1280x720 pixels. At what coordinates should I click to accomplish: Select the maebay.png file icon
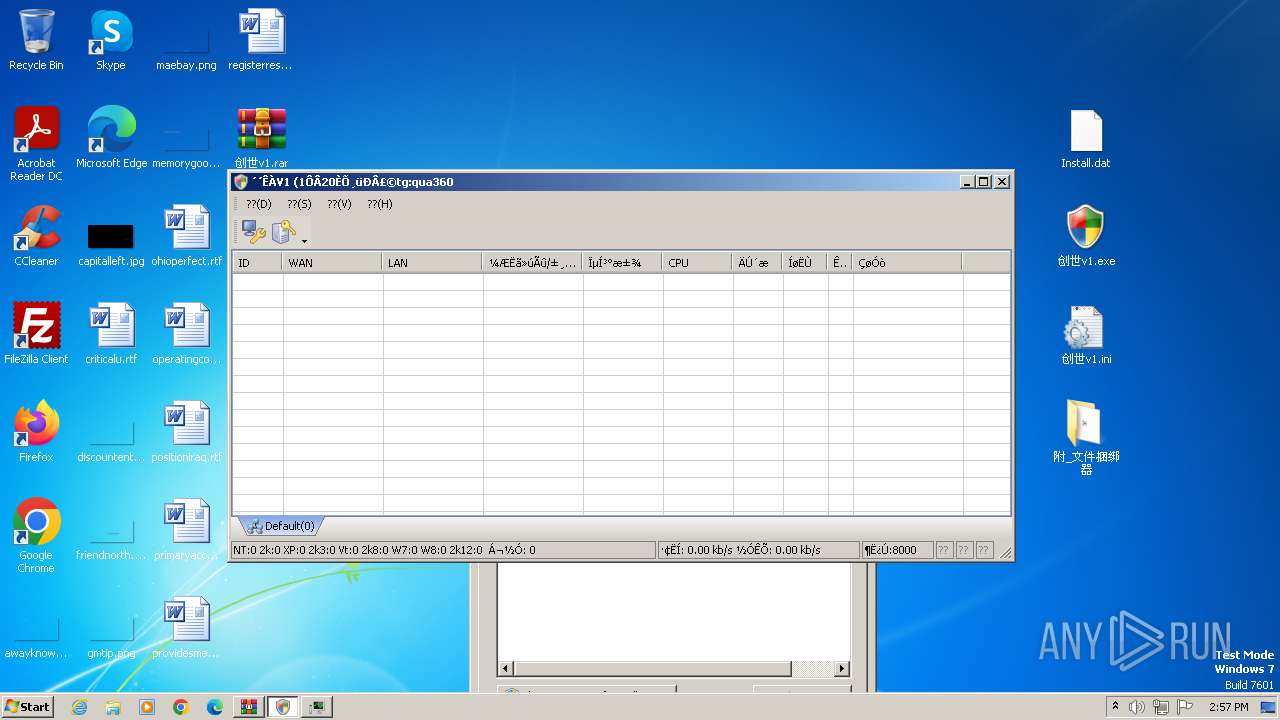[x=186, y=41]
